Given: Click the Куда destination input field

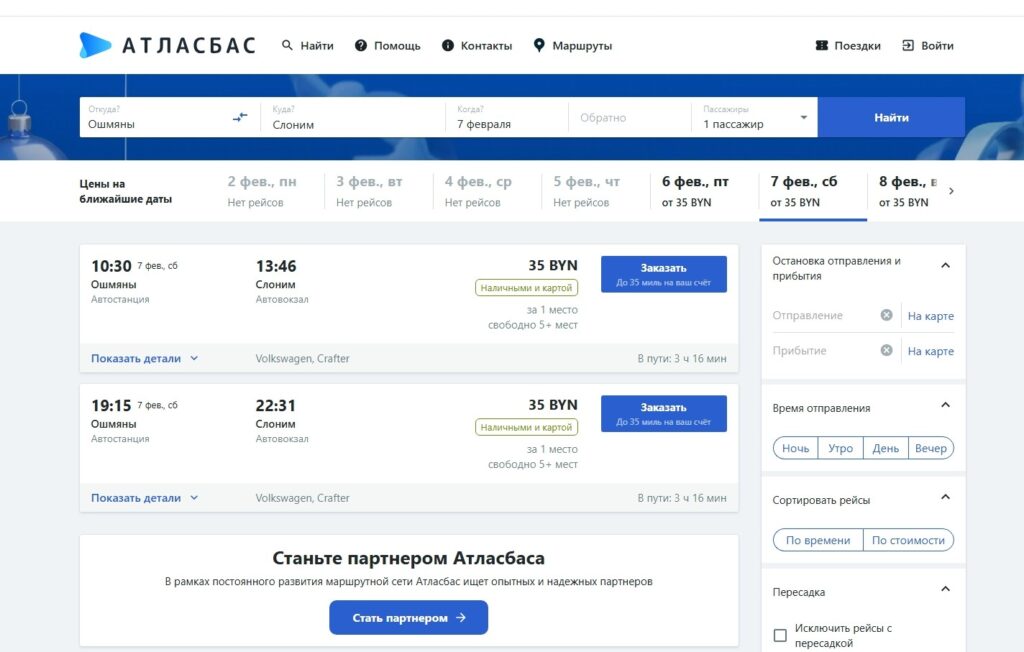Looking at the screenshot, I should click(x=352, y=124).
